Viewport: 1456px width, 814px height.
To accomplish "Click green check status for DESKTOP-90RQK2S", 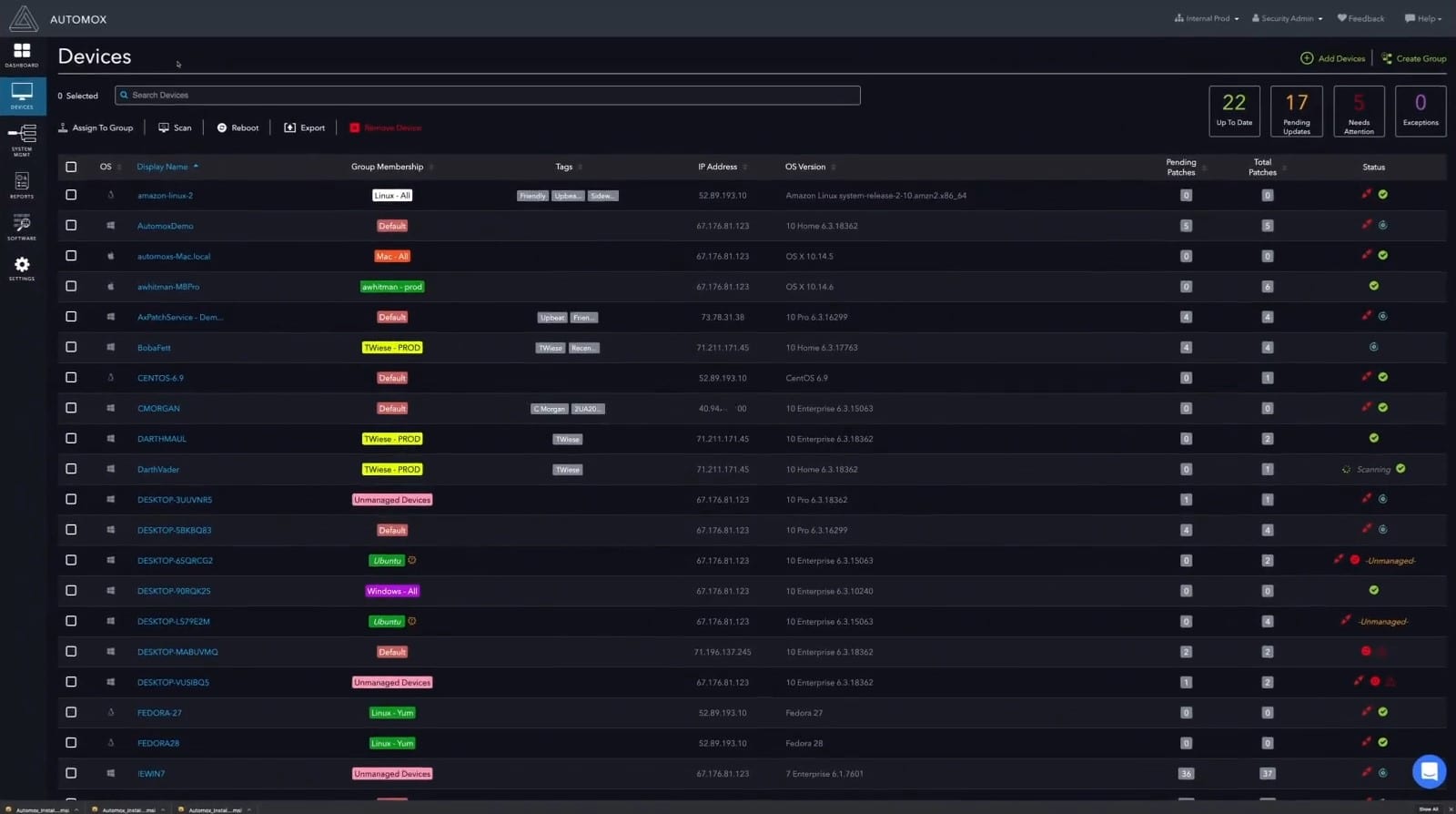I will pos(1374,590).
